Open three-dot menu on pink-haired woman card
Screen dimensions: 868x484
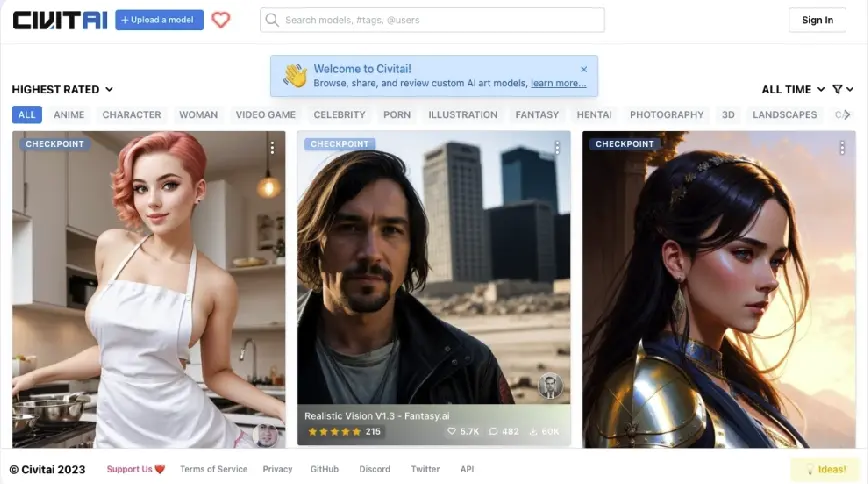point(272,148)
